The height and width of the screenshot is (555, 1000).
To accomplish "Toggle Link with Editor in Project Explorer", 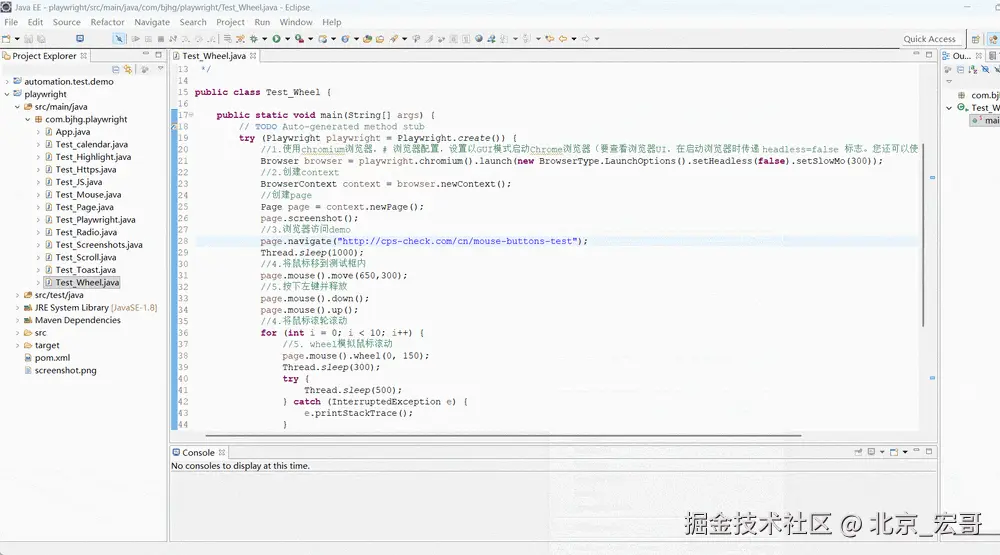I will click(x=128, y=70).
